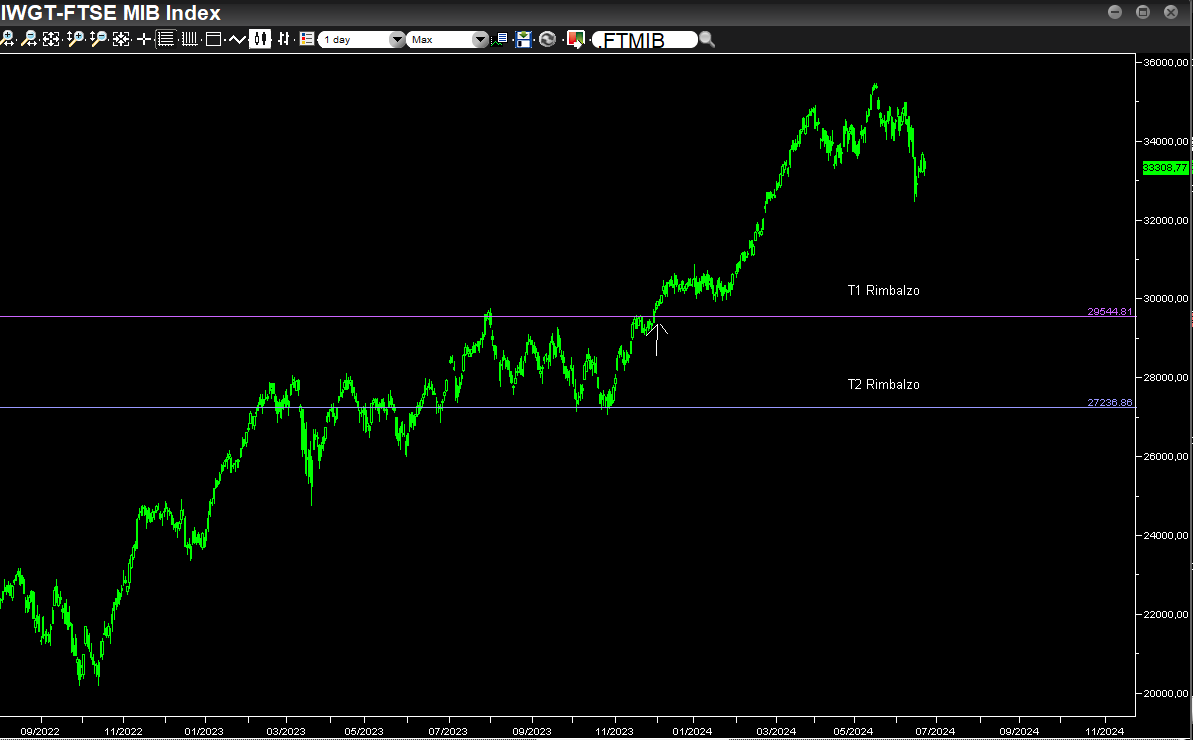Open the 'Max' time range dropdown
This screenshot has height=740, width=1193.
tap(447, 40)
